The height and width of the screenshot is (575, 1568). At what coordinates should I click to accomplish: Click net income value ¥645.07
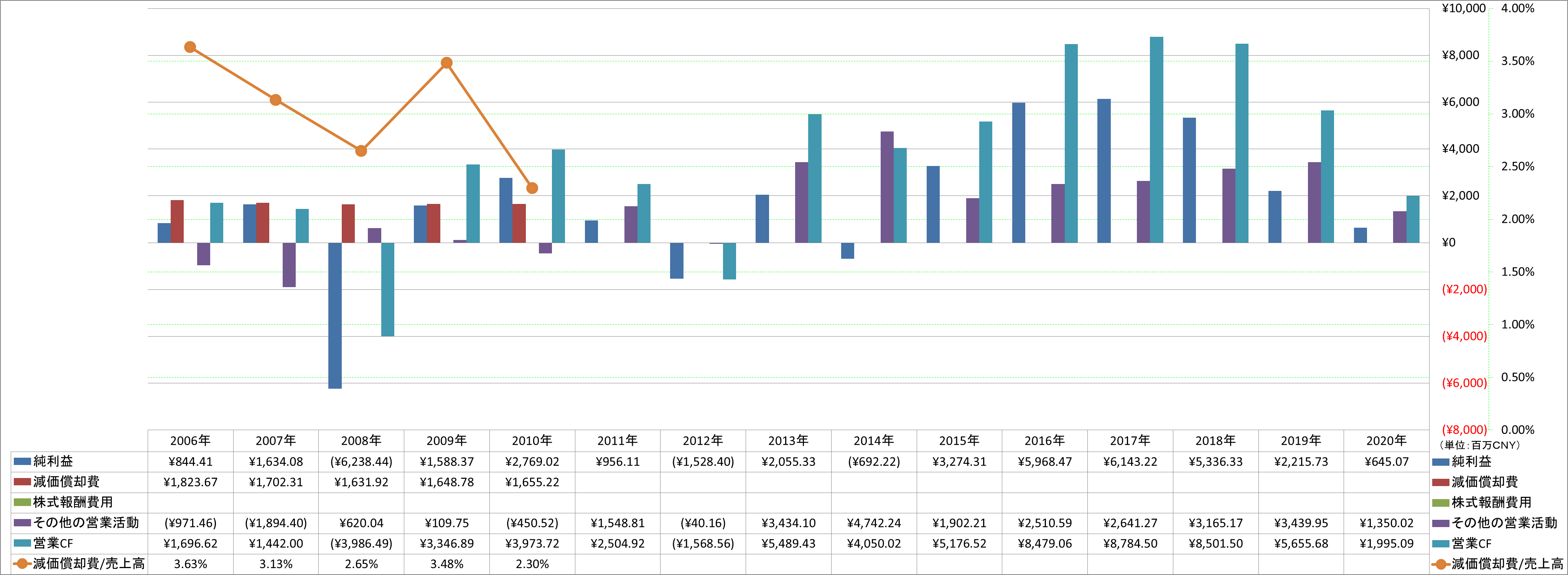[1386, 462]
